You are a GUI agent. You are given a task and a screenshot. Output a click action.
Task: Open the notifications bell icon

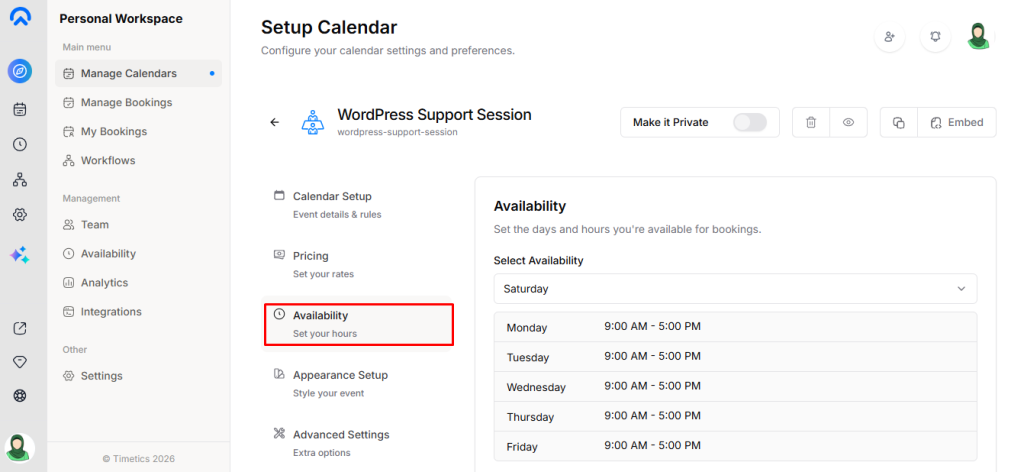tap(935, 37)
